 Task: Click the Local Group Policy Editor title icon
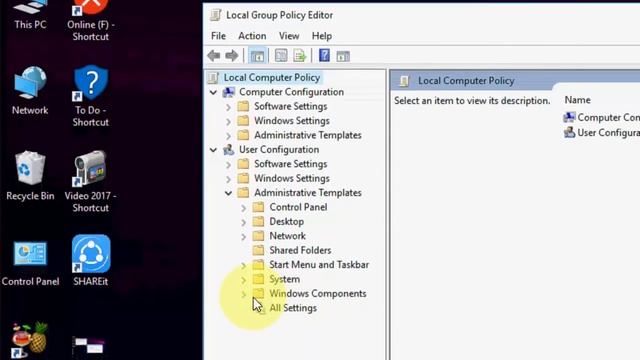click(215, 15)
